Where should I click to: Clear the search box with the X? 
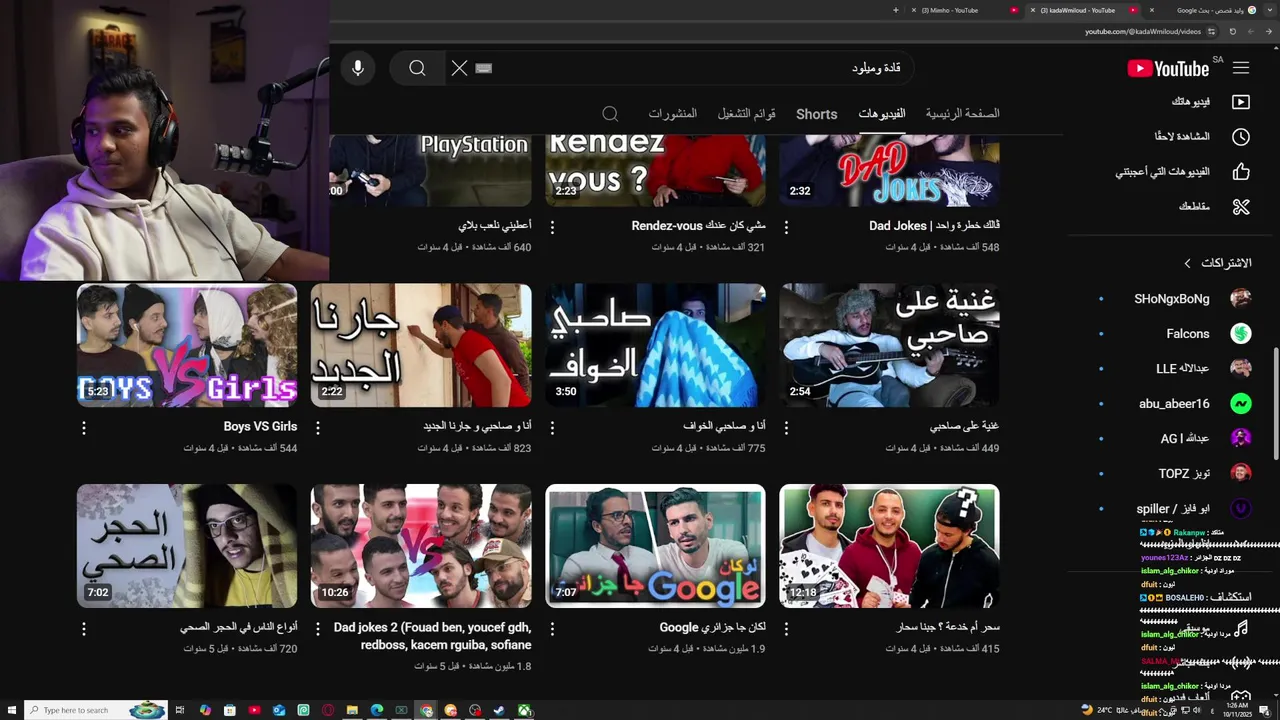pyautogui.click(x=459, y=68)
